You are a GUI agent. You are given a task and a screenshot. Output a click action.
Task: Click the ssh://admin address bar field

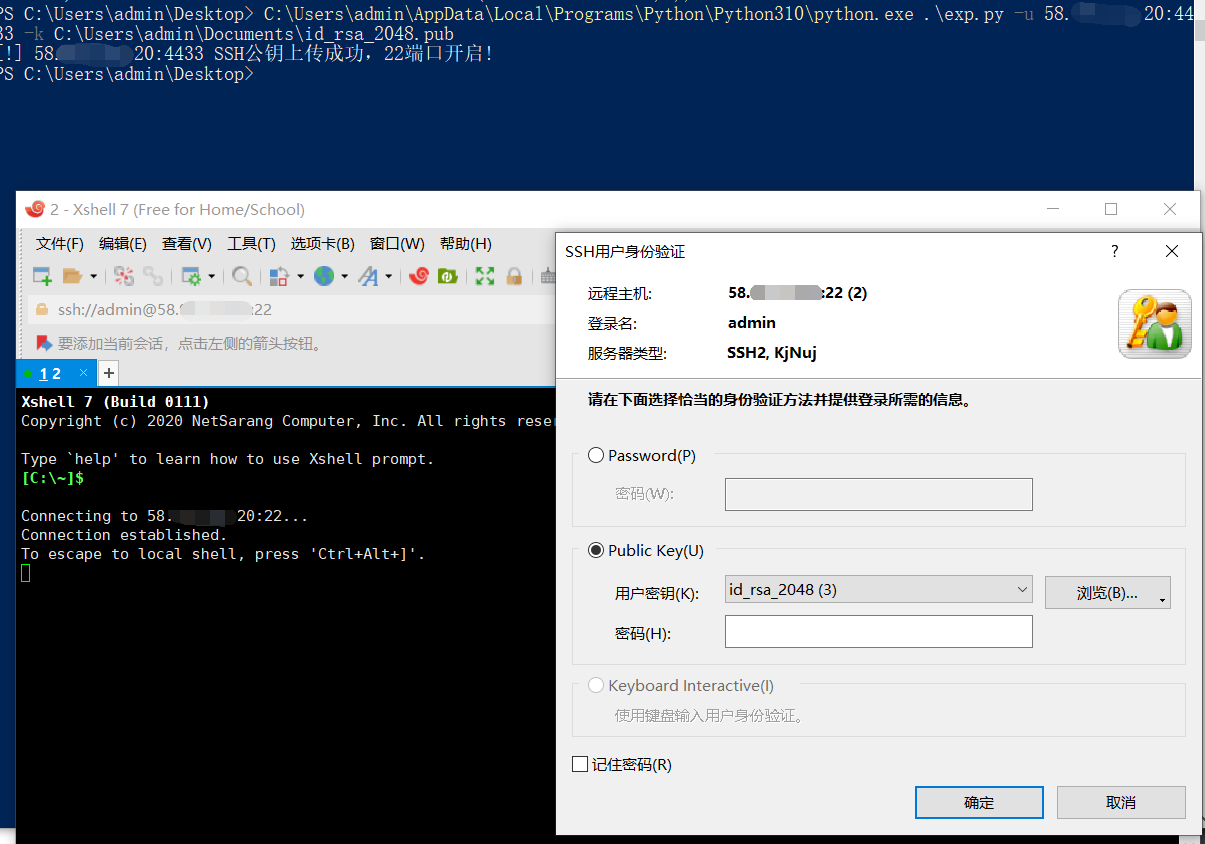290,310
